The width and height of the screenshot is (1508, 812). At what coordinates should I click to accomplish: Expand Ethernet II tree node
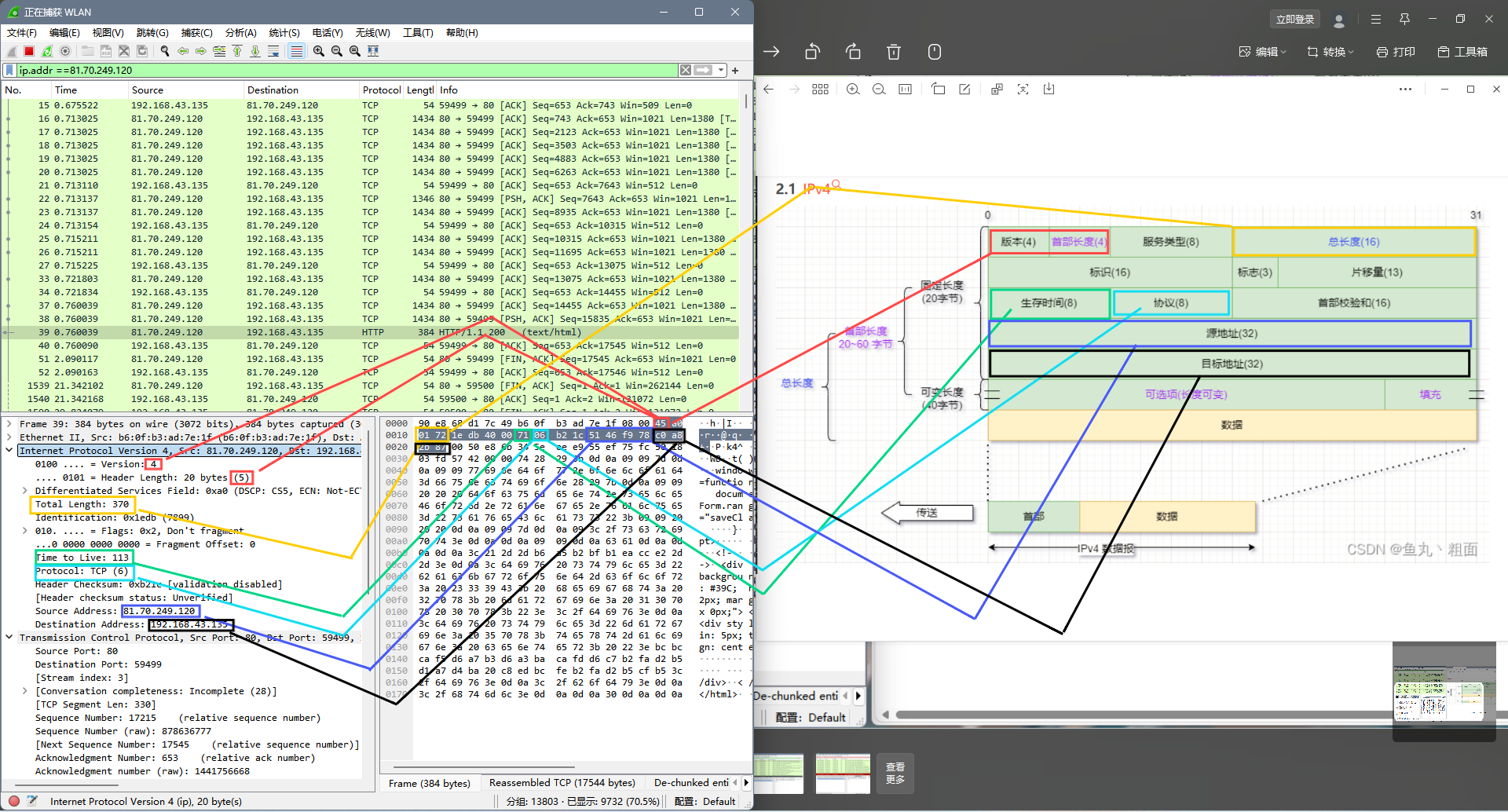tap(9, 437)
